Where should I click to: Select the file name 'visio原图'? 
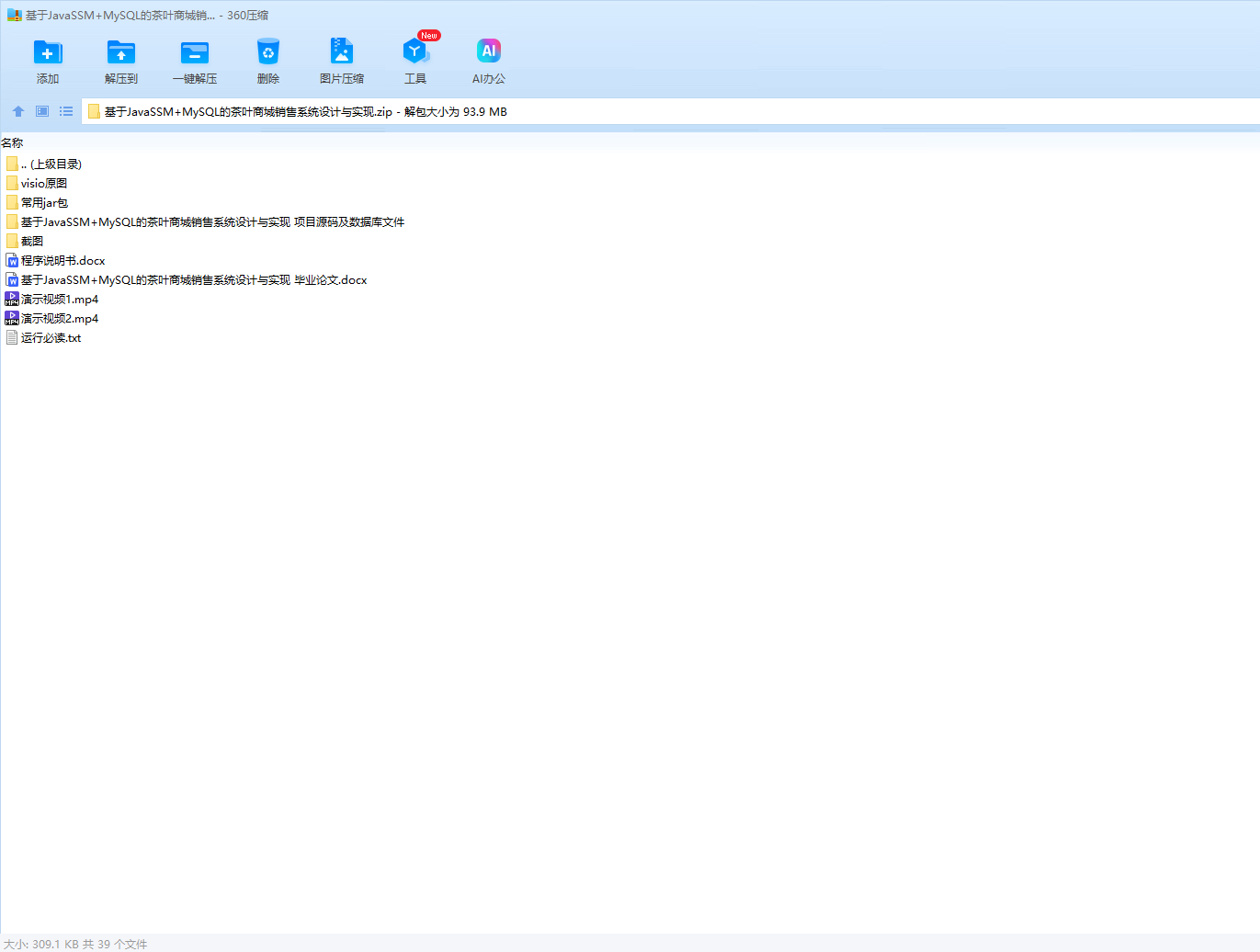44,183
